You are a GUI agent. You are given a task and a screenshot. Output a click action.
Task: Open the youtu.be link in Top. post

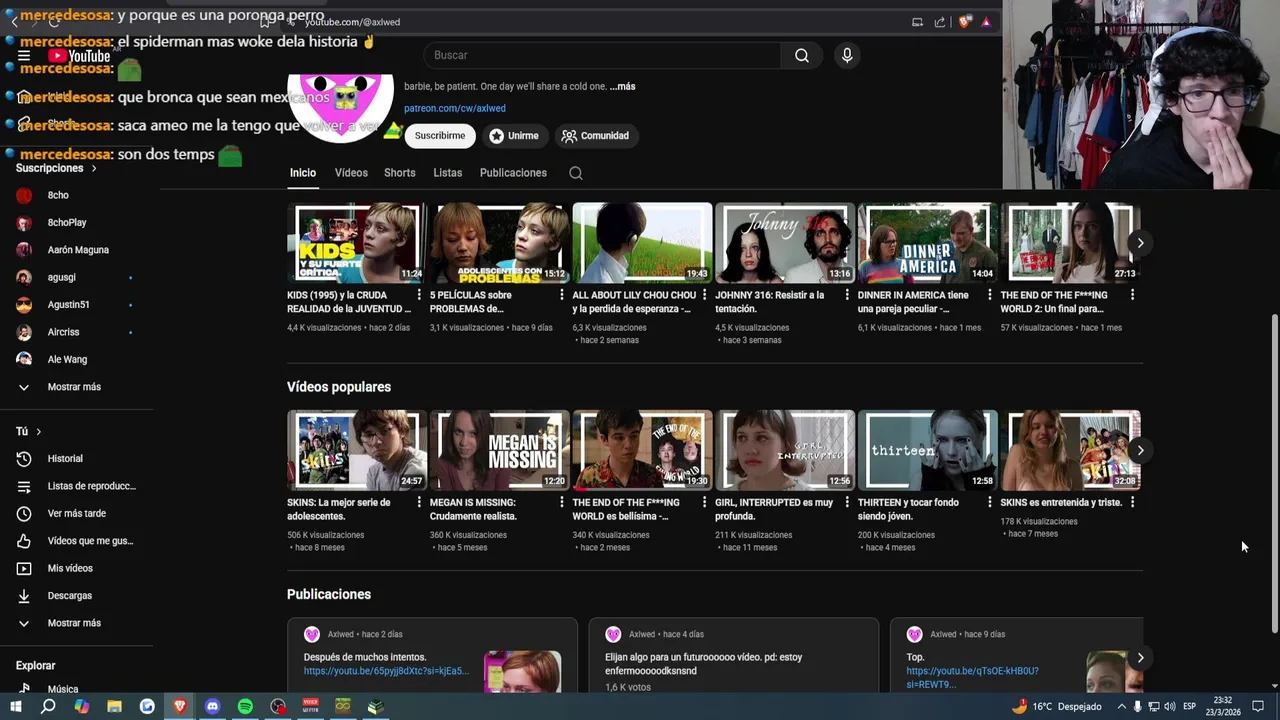coord(972,678)
